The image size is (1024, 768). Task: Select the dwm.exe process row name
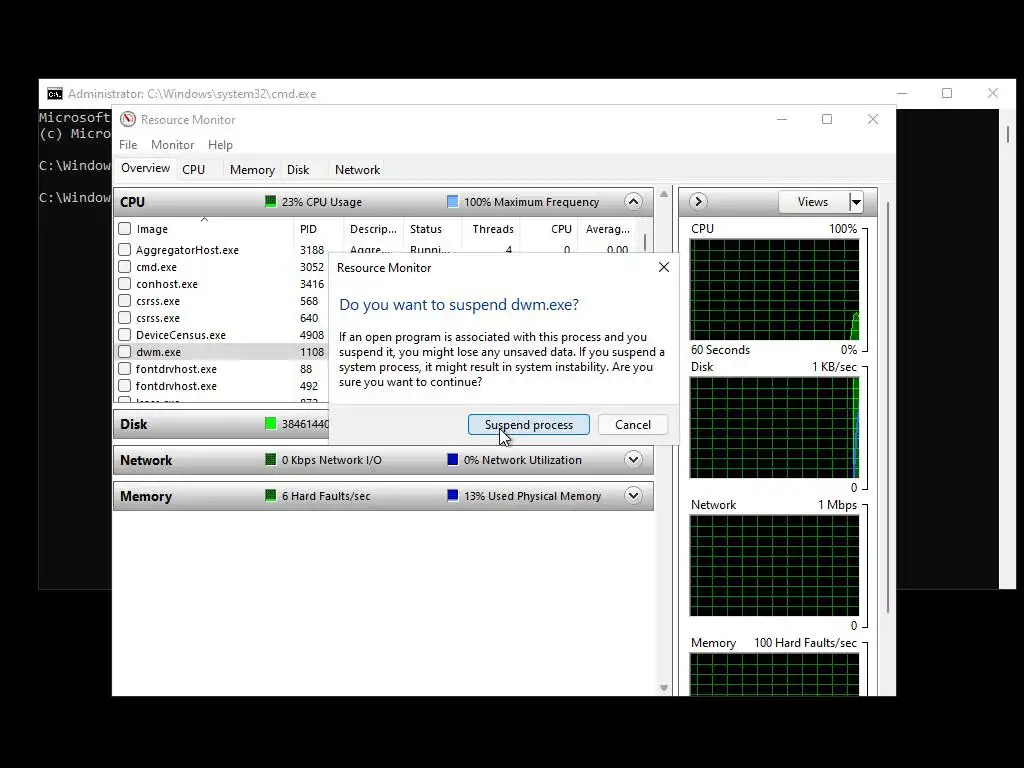click(x=159, y=351)
